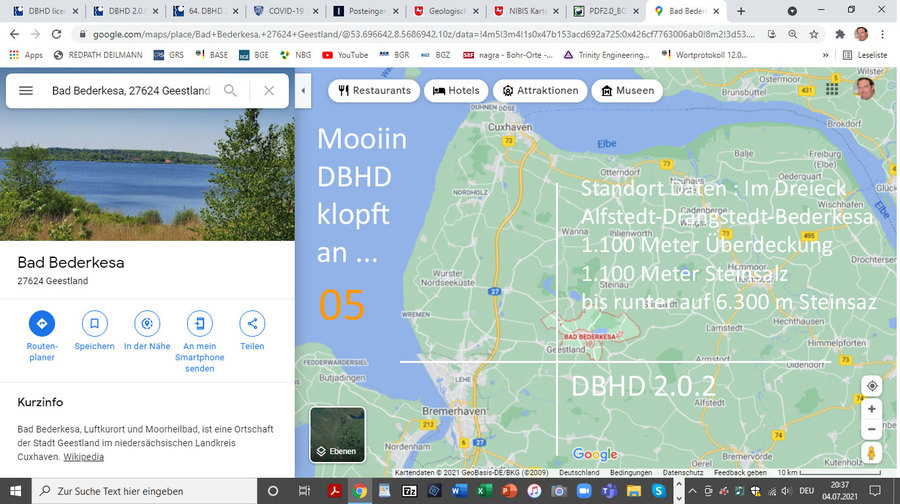The width and height of the screenshot is (900, 504).
Task: Zoom in the map with plus
Action: (872, 409)
